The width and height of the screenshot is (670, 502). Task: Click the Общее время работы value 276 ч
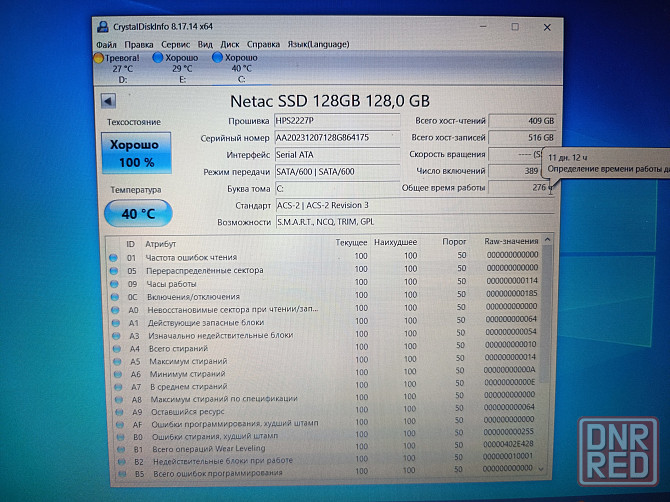point(521,187)
